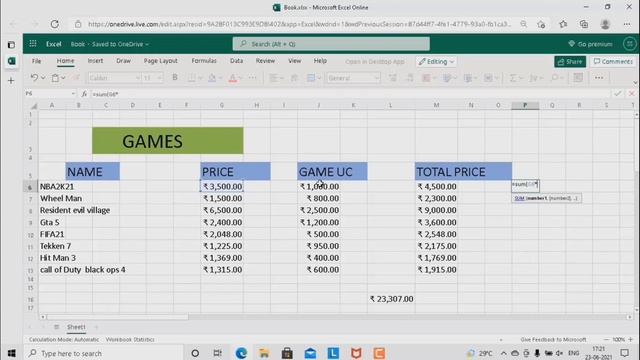Open the font size dropdown

click(152, 78)
